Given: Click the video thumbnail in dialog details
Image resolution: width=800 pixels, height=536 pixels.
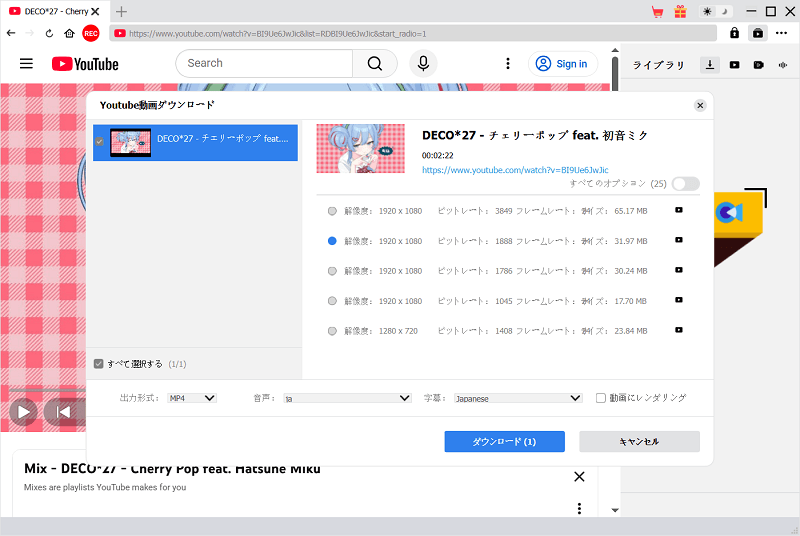Looking at the screenshot, I should click(360, 148).
